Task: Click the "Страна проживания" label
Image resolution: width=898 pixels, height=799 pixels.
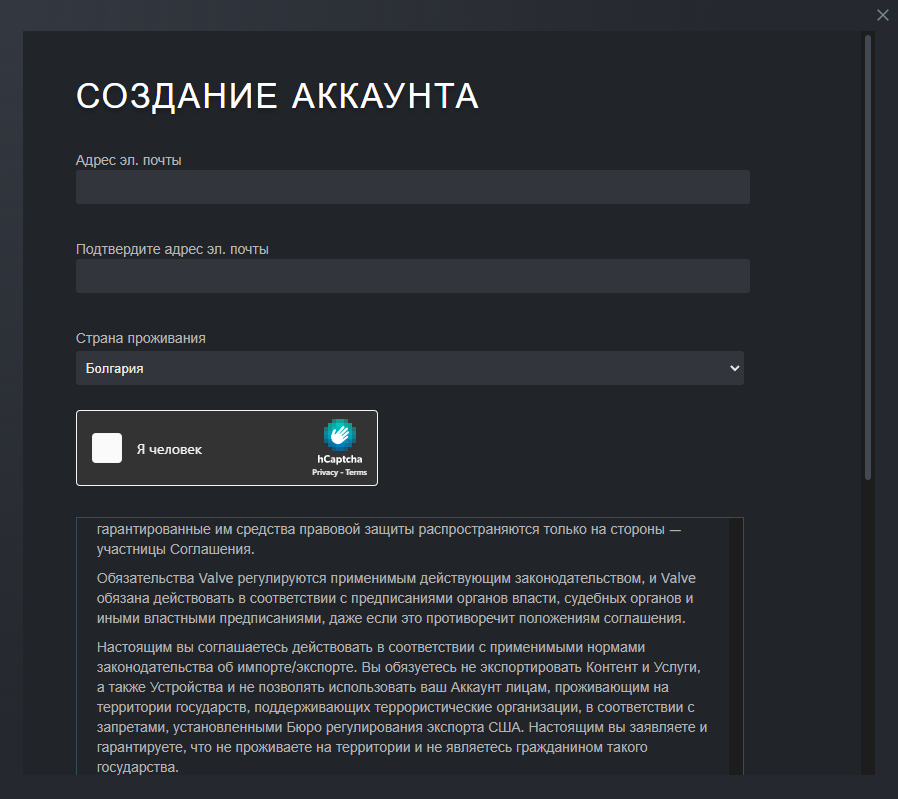Action: click(141, 338)
